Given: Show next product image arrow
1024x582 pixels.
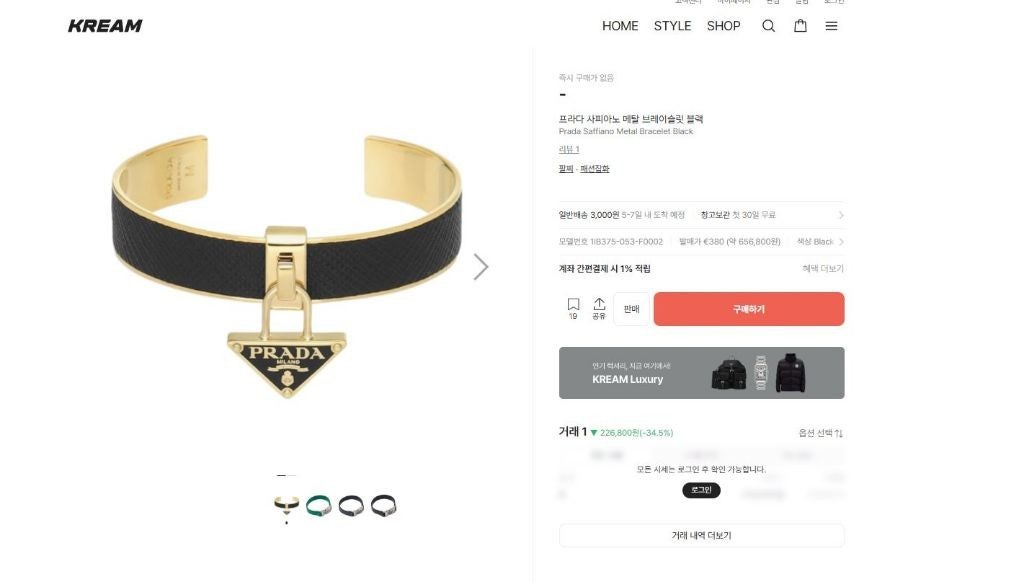Looking at the screenshot, I should coord(481,267).
